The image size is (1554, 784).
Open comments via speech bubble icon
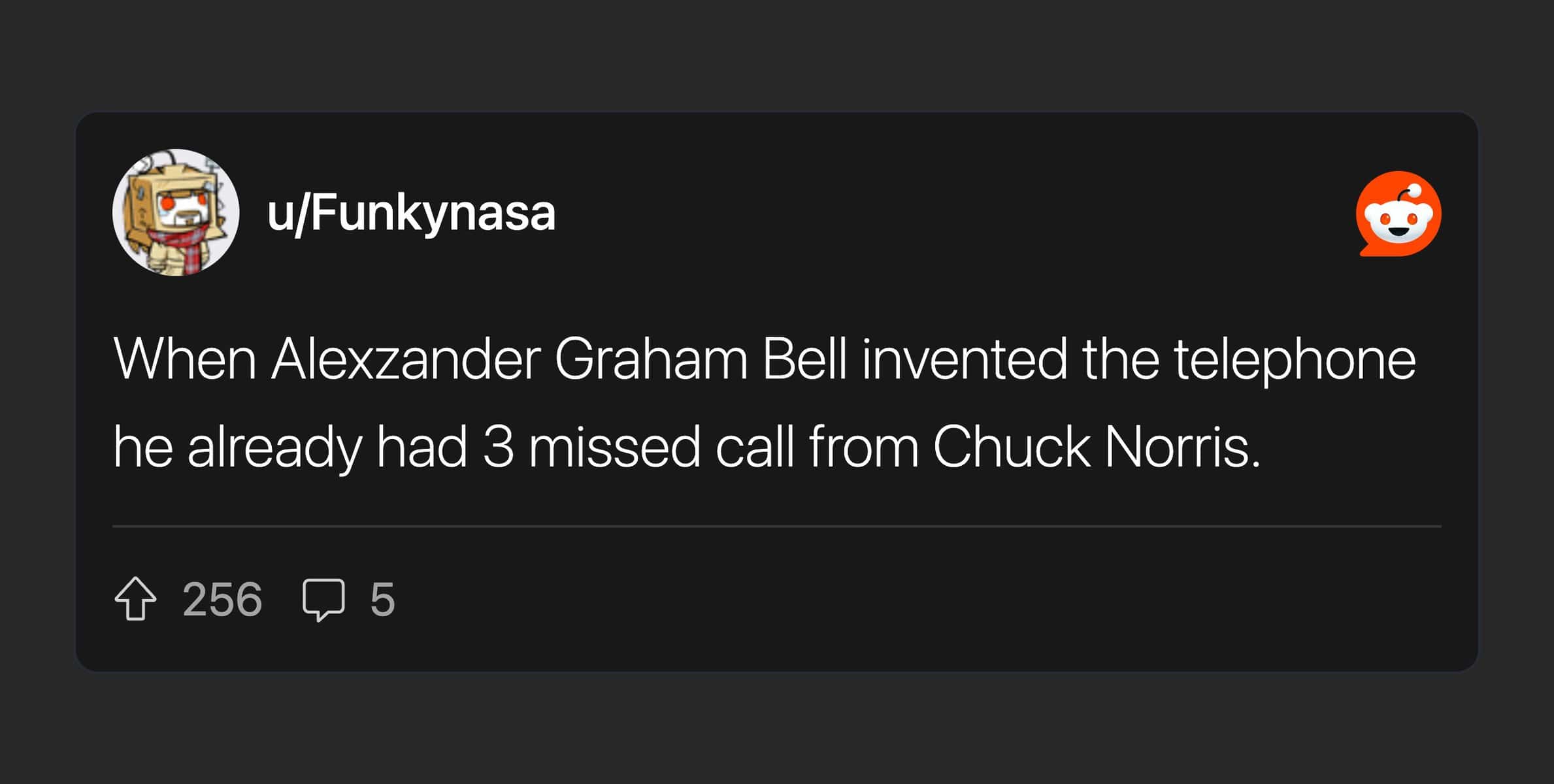coord(323,598)
